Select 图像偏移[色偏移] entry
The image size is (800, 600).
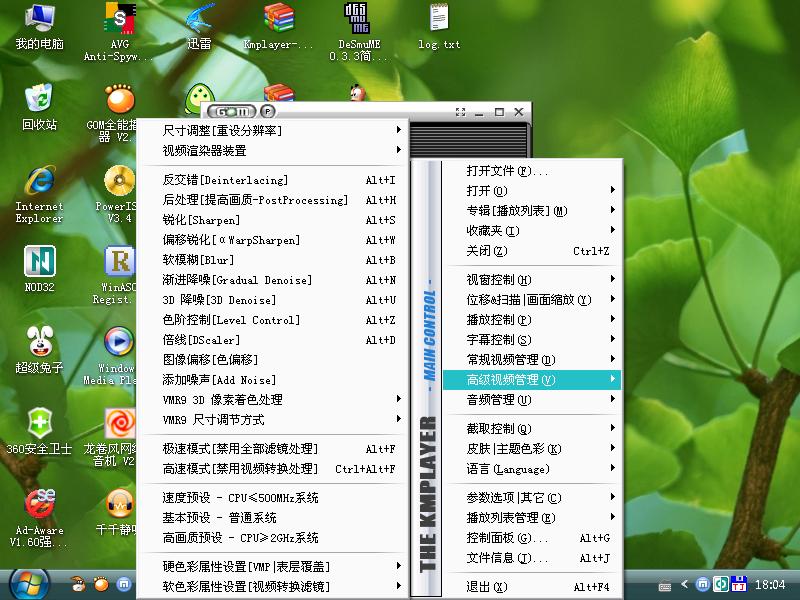pos(273,360)
